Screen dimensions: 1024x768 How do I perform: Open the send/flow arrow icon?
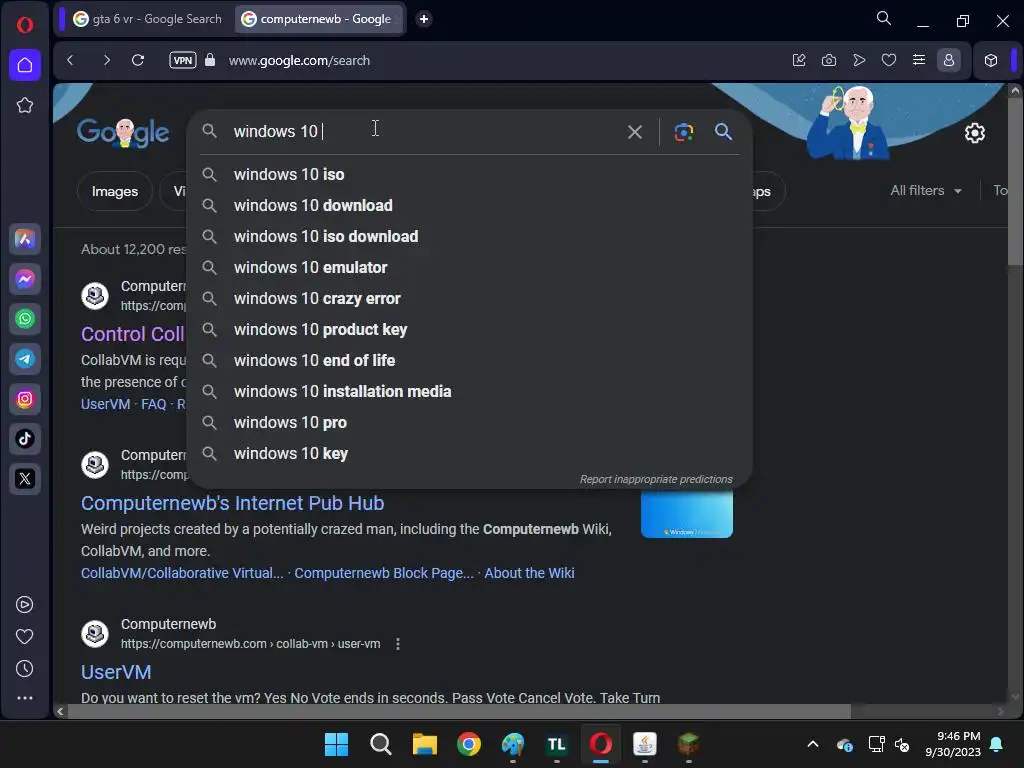(859, 60)
